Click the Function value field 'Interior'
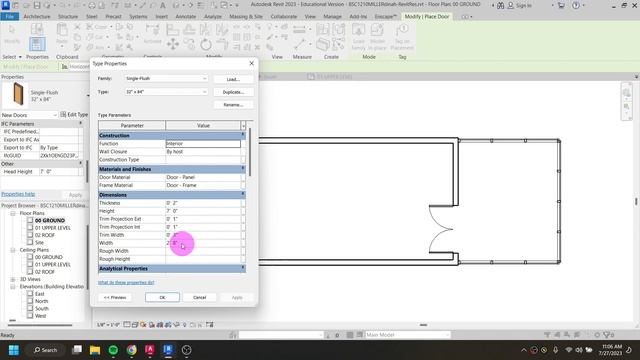 coord(203,144)
